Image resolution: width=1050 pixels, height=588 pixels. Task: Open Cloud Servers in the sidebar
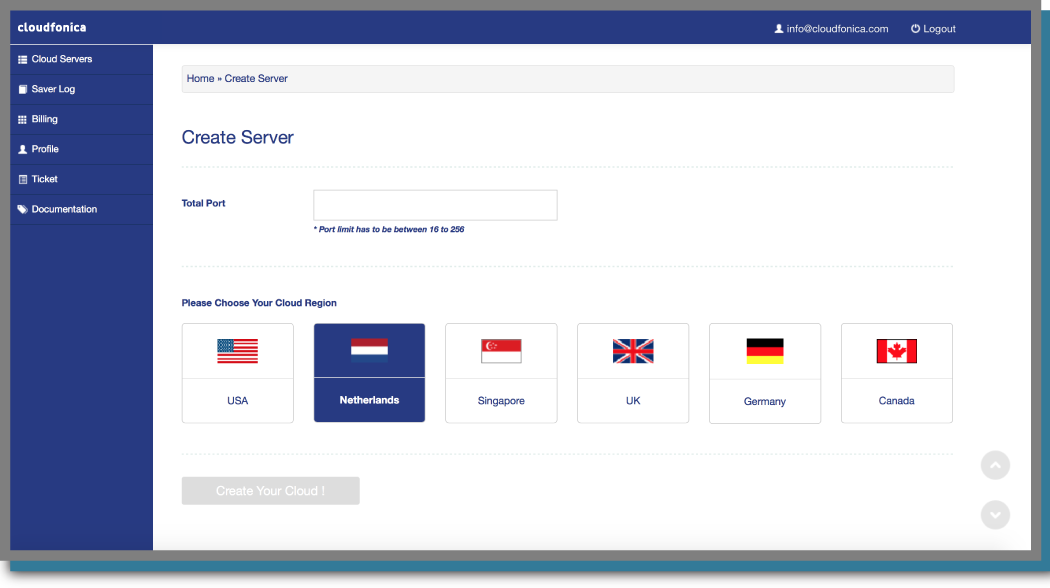82,60
